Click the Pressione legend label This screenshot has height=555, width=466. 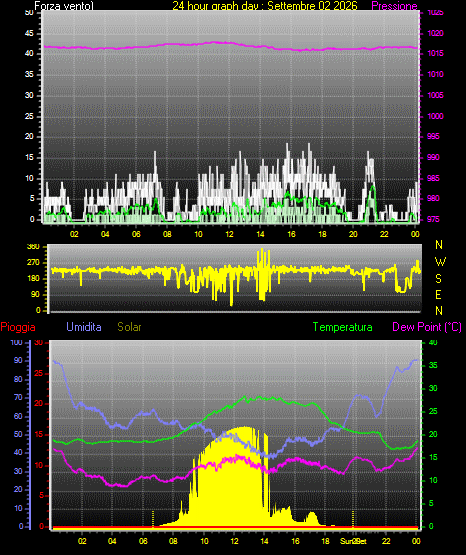coord(395,6)
